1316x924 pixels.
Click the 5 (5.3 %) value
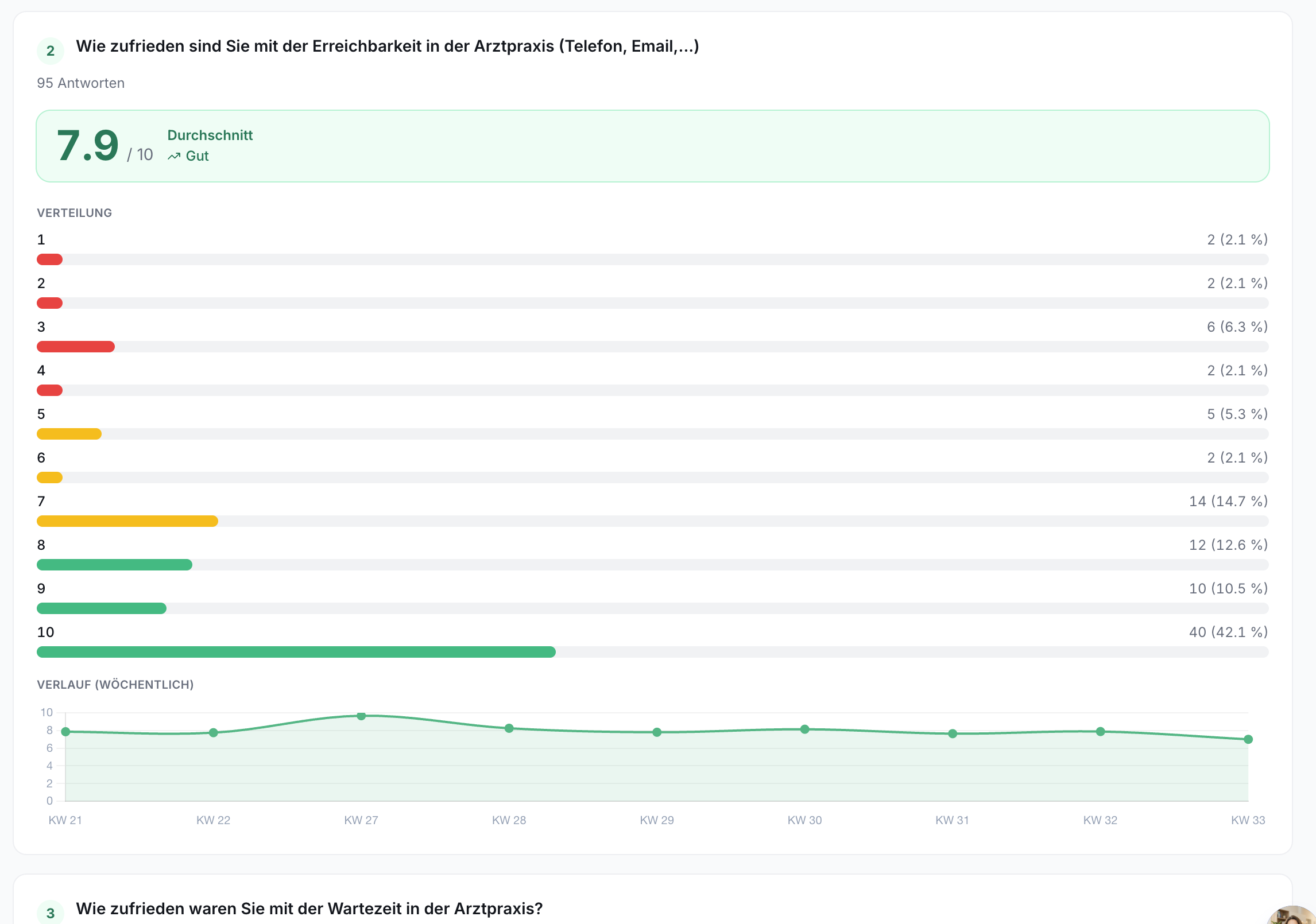coord(1237,414)
